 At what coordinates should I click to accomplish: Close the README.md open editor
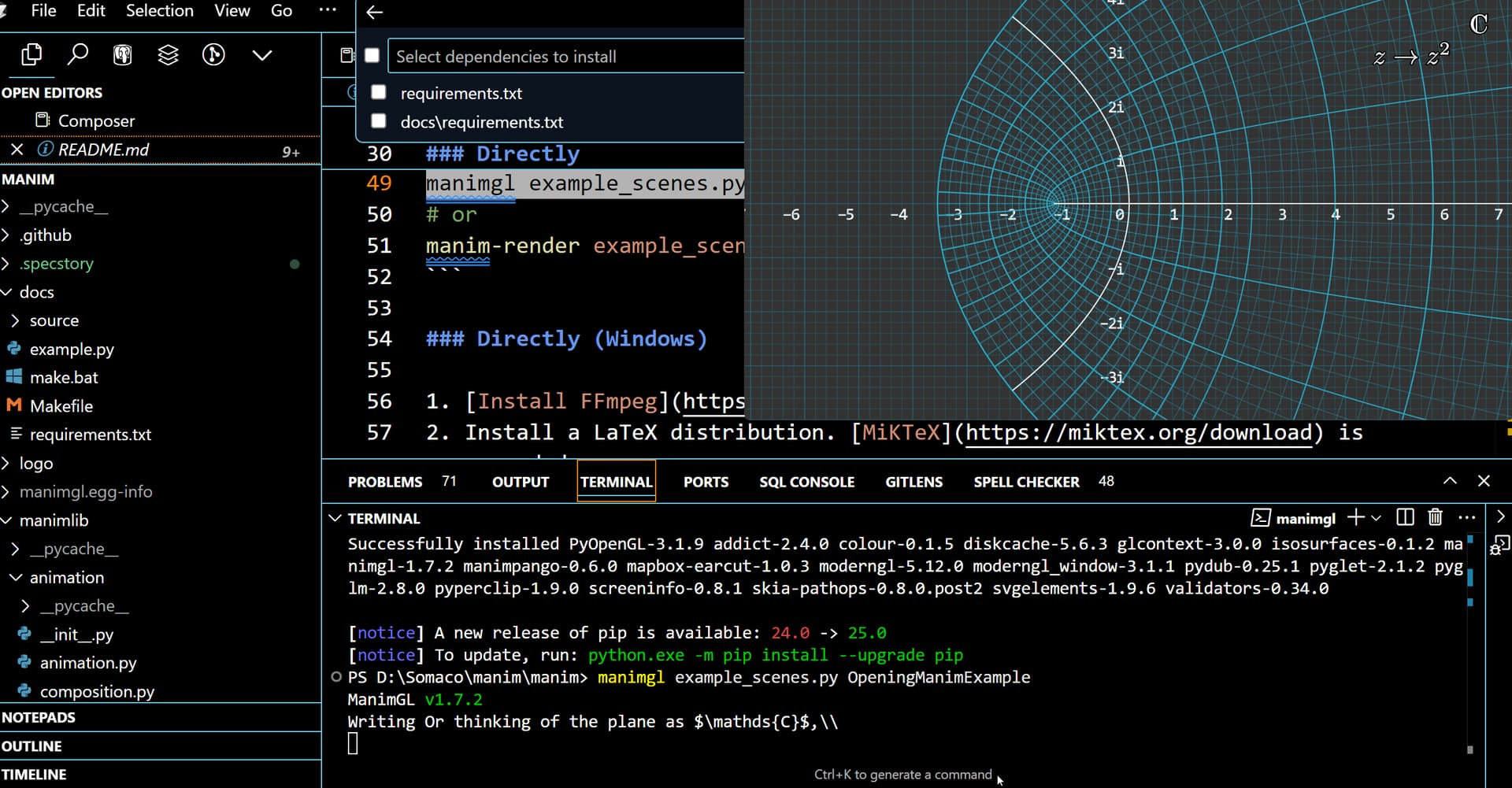(17, 150)
